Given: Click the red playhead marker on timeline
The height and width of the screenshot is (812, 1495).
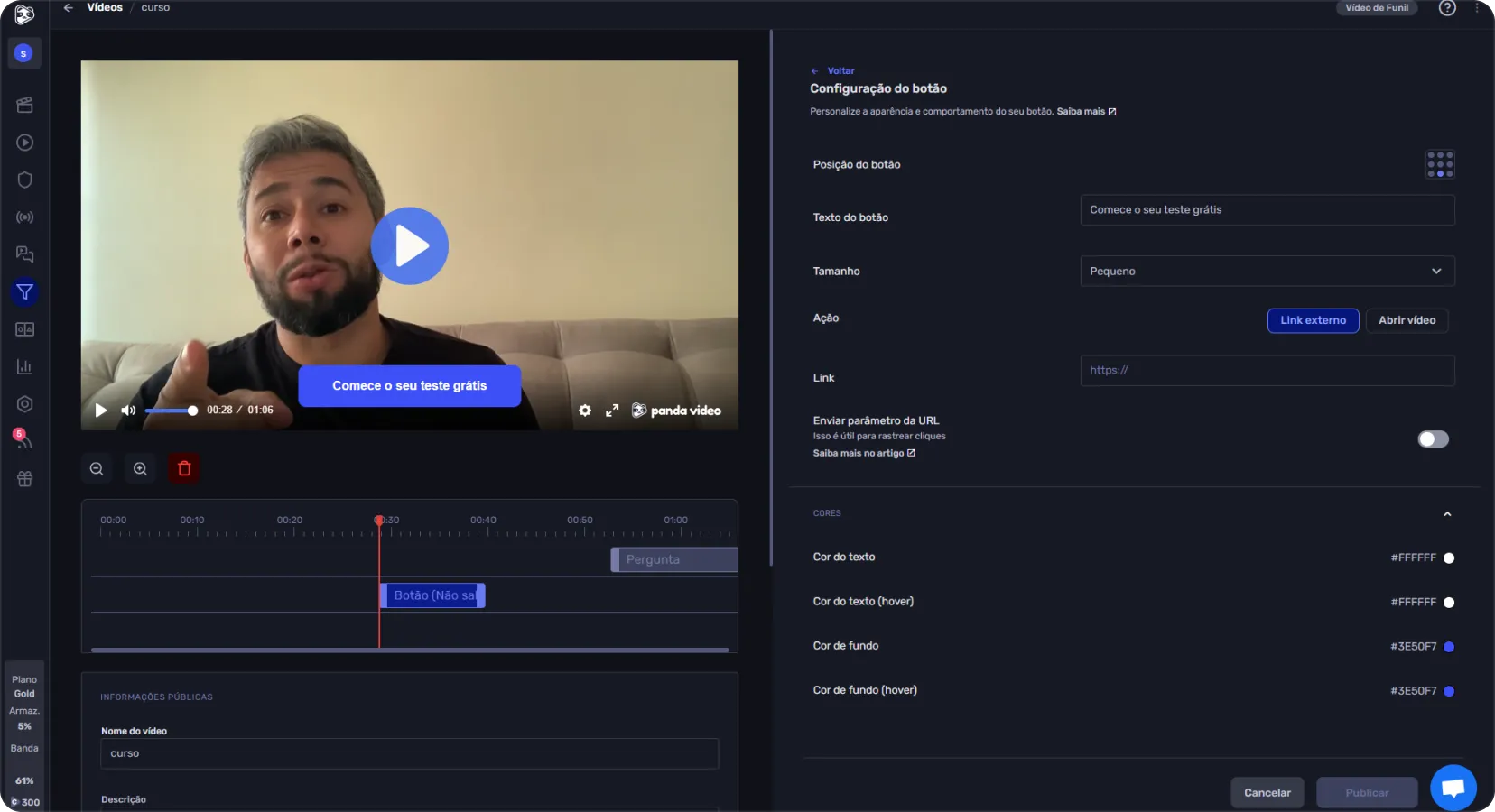Looking at the screenshot, I should click(x=379, y=521).
